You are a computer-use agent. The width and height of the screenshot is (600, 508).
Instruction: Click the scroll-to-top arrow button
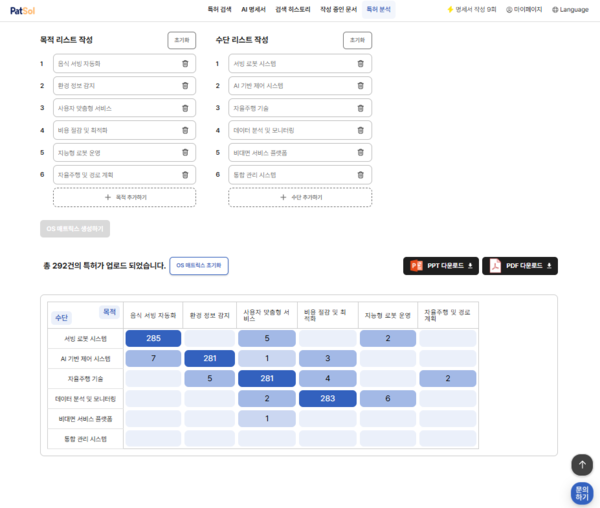click(x=582, y=464)
